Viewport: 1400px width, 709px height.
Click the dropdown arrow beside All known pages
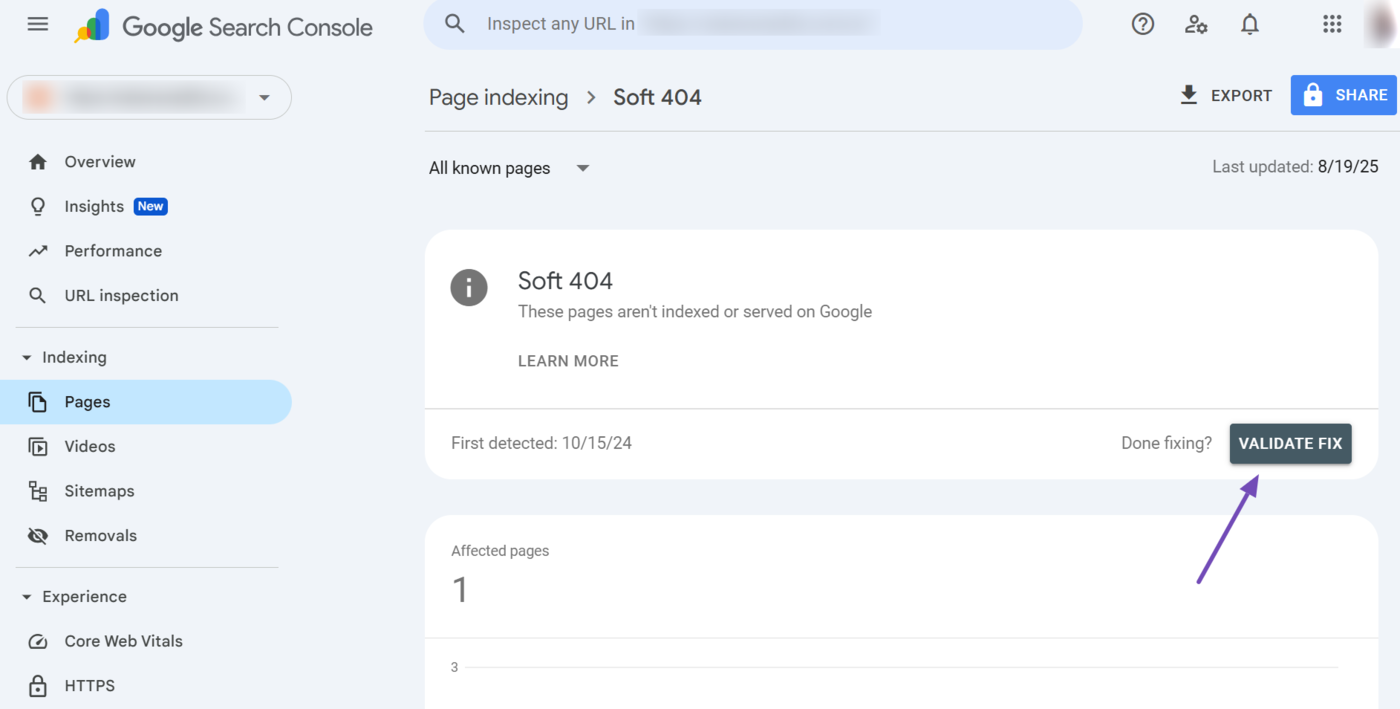(x=583, y=168)
